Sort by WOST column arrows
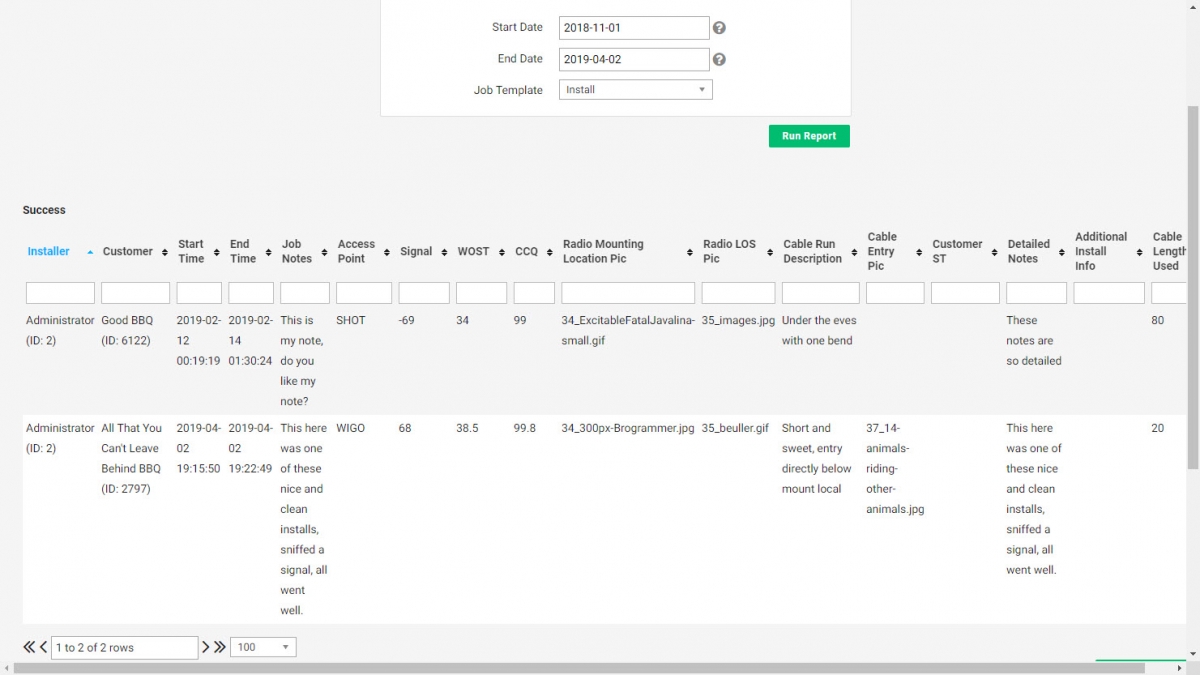Image resolution: width=1200 pixels, height=675 pixels. (503, 252)
